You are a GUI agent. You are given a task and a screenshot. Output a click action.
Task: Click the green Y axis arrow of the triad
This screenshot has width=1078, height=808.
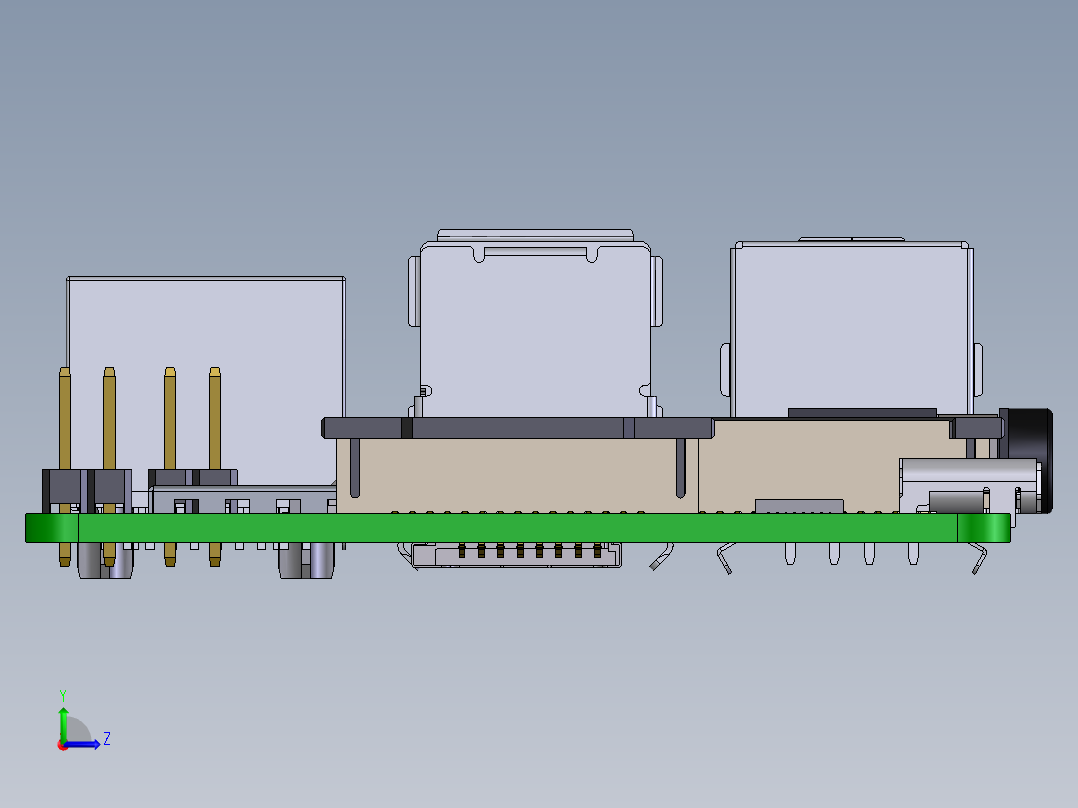(63, 724)
